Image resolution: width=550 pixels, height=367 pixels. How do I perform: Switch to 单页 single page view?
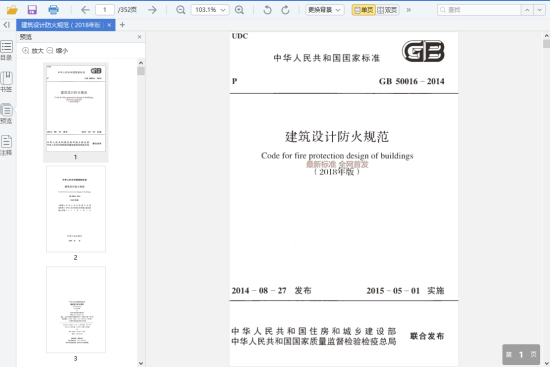(x=363, y=10)
